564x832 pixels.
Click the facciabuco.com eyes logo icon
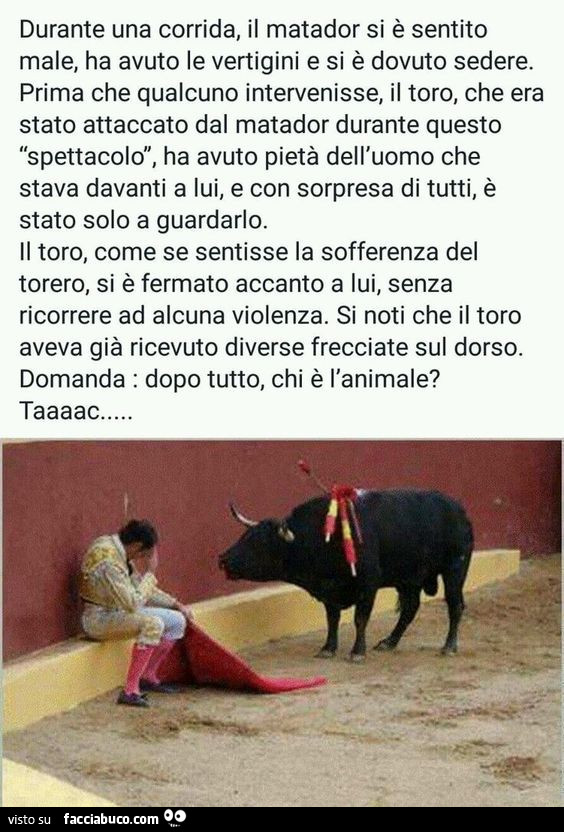pos(175,817)
